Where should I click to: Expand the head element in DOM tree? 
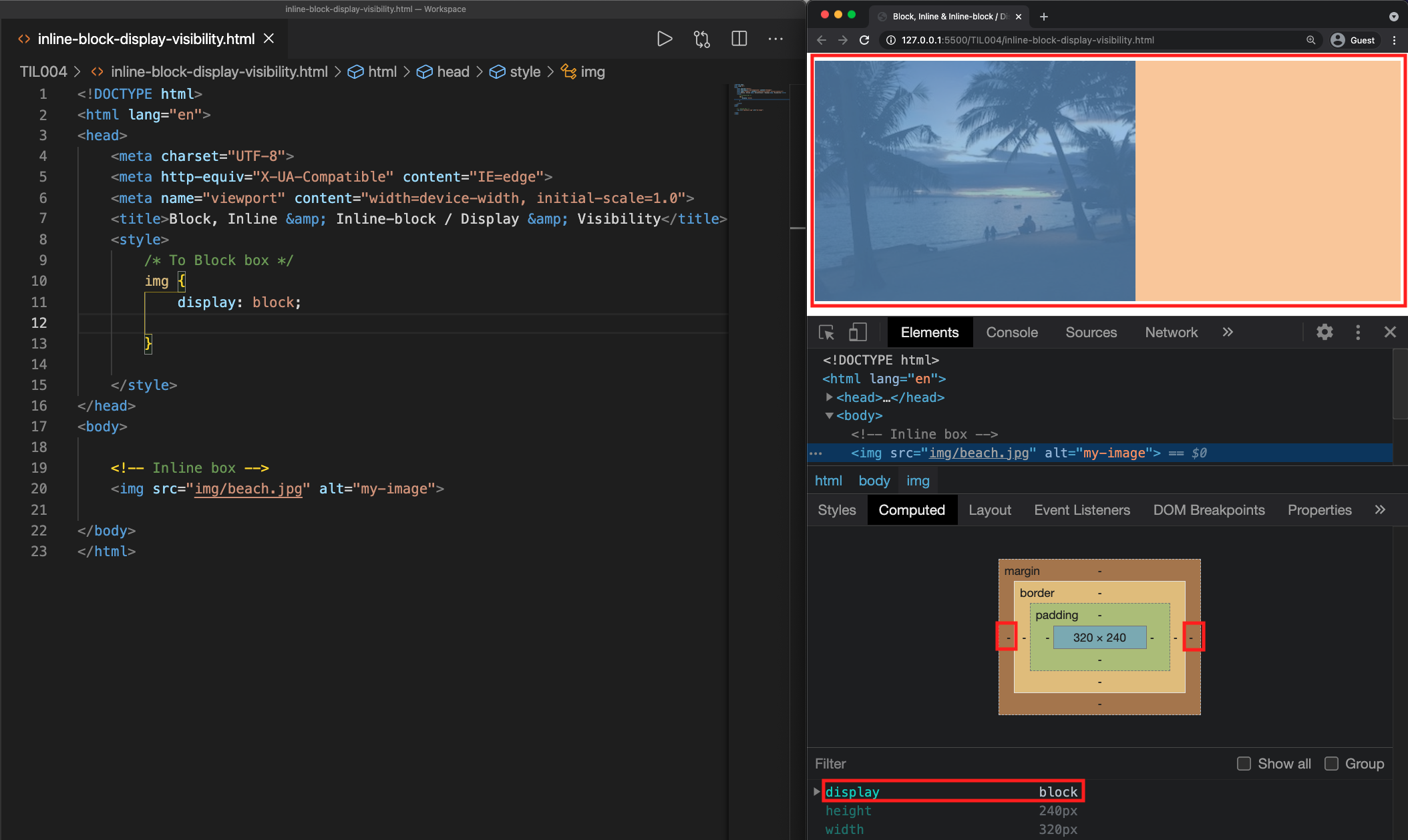click(x=829, y=397)
